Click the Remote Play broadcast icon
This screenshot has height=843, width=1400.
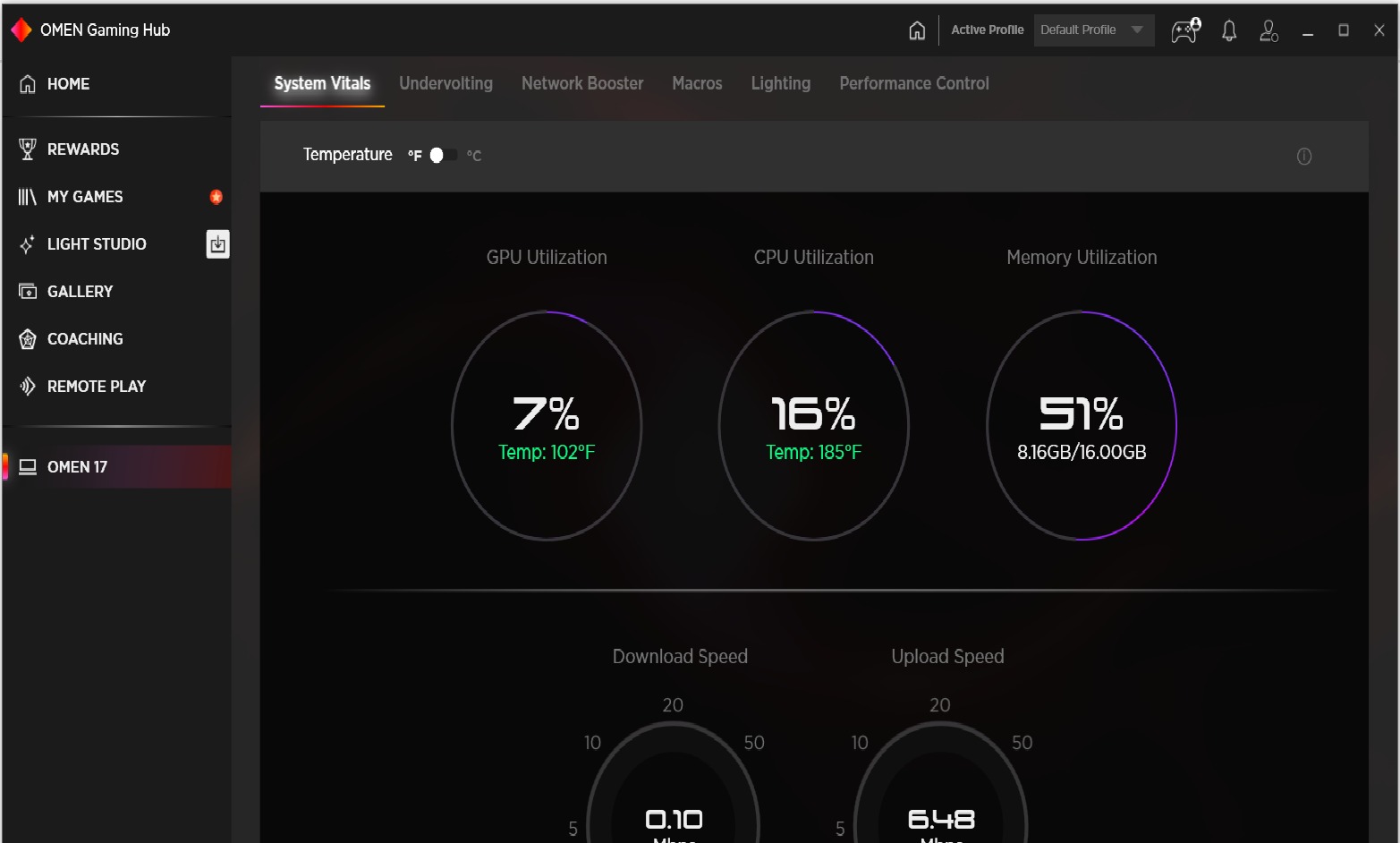pos(28,387)
